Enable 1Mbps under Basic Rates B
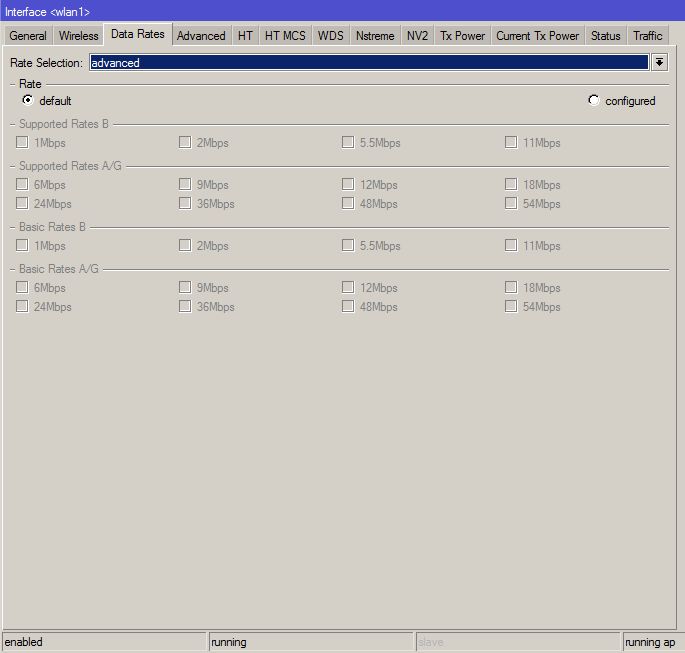The image size is (685, 653). coord(22,245)
